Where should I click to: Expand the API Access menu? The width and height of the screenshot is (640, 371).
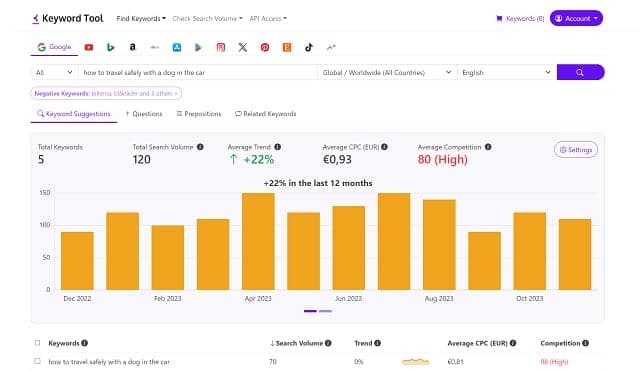268,18
